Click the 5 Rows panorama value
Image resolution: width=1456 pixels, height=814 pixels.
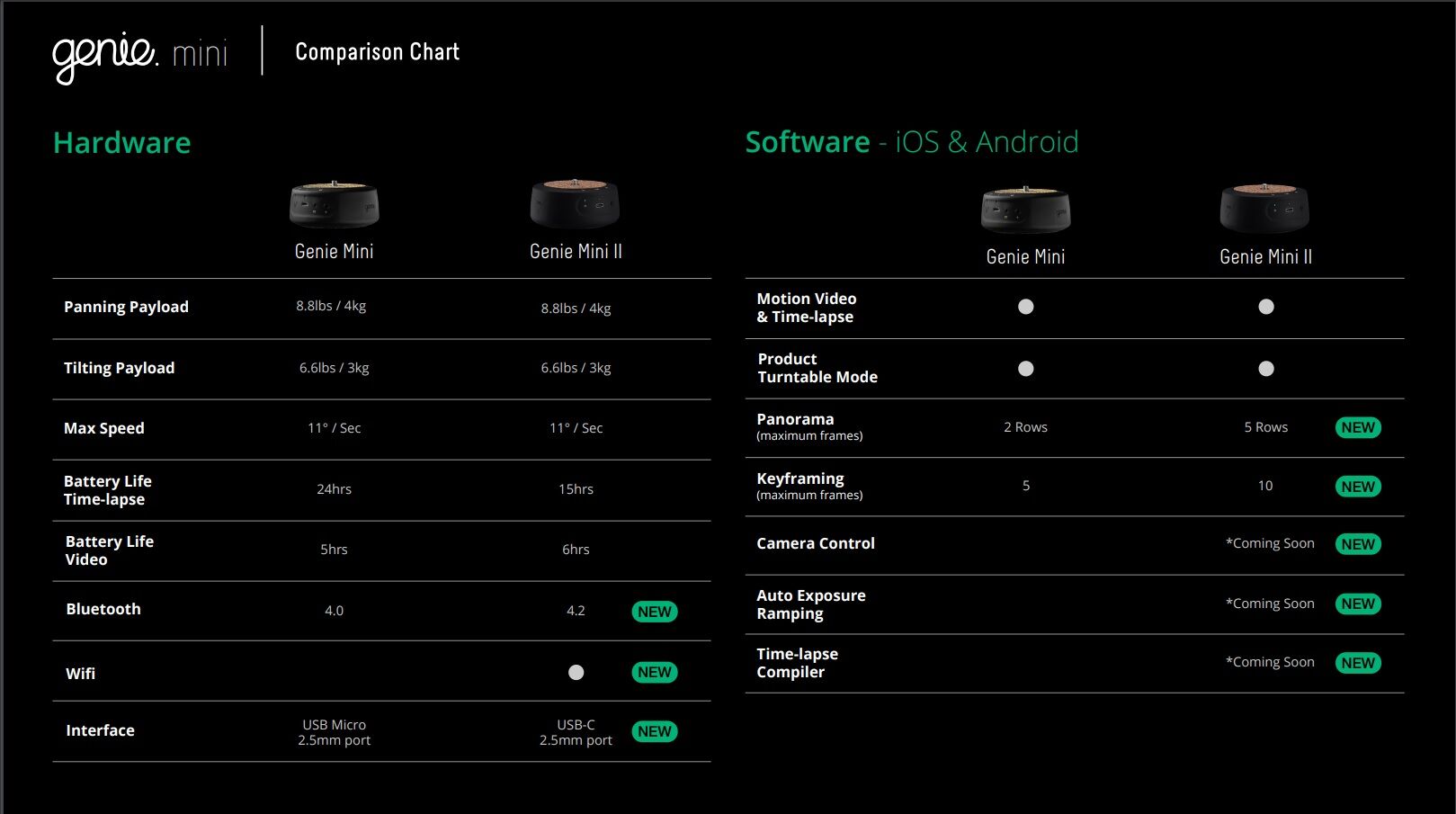pos(1266,427)
